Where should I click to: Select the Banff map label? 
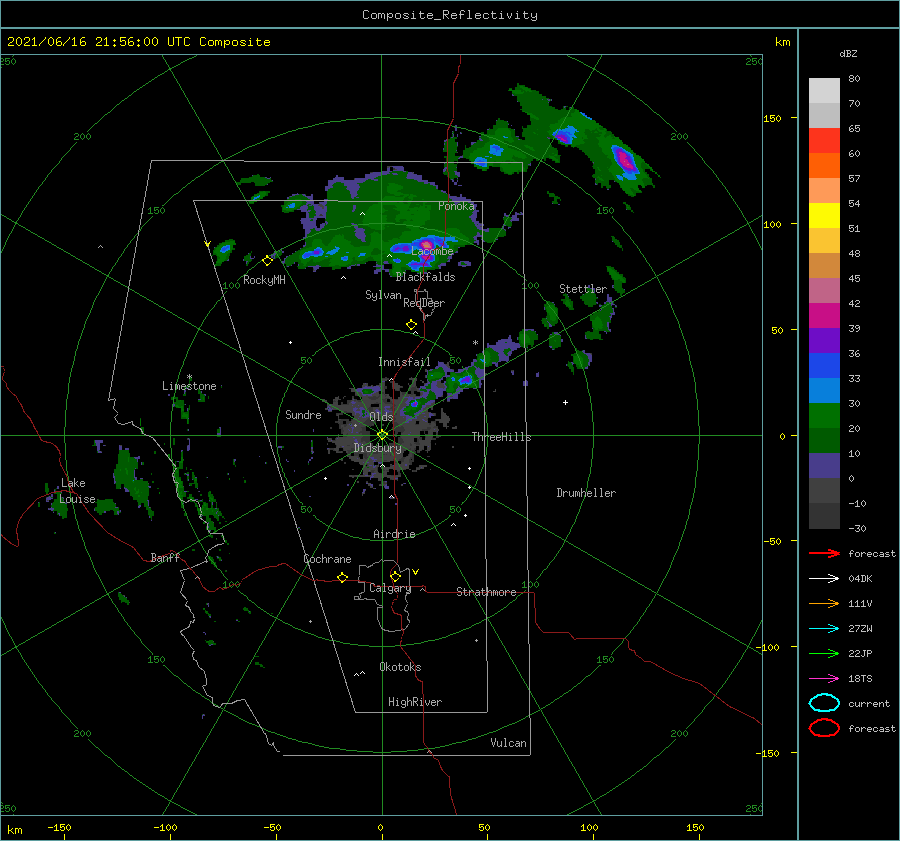pos(165,557)
